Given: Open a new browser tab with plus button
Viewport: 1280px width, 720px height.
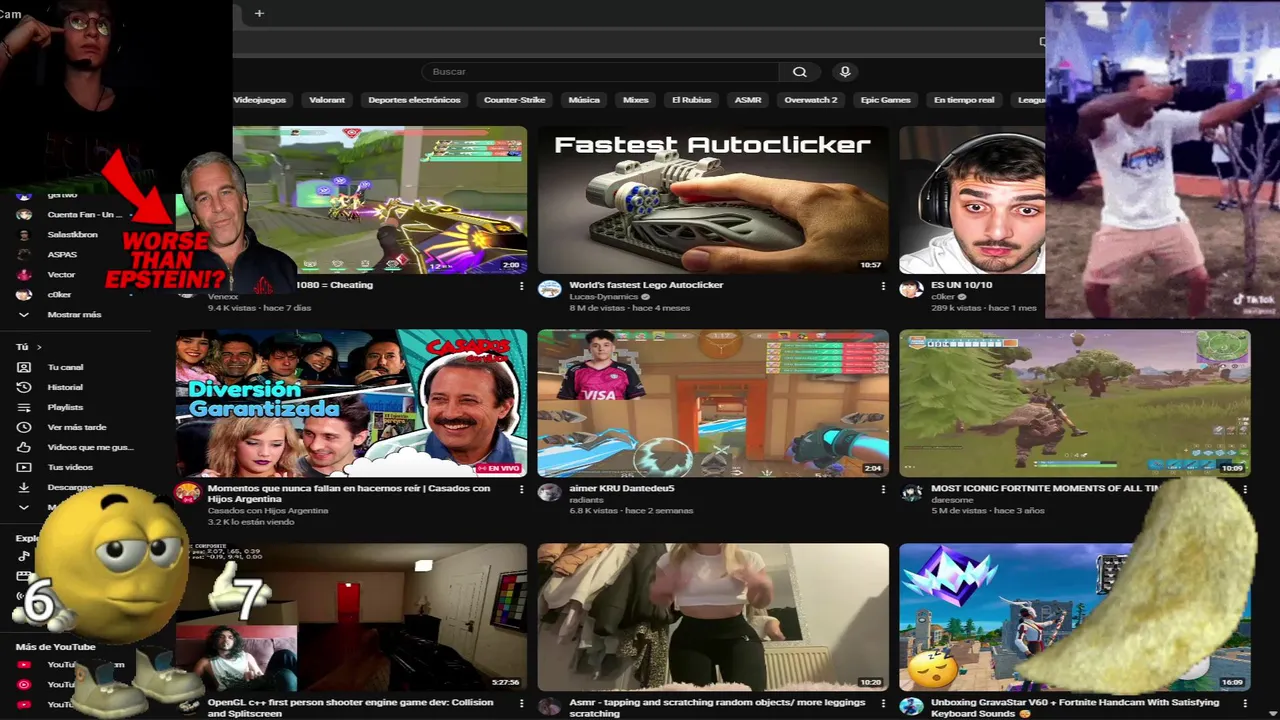Looking at the screenshot, I should click(259, 13).
